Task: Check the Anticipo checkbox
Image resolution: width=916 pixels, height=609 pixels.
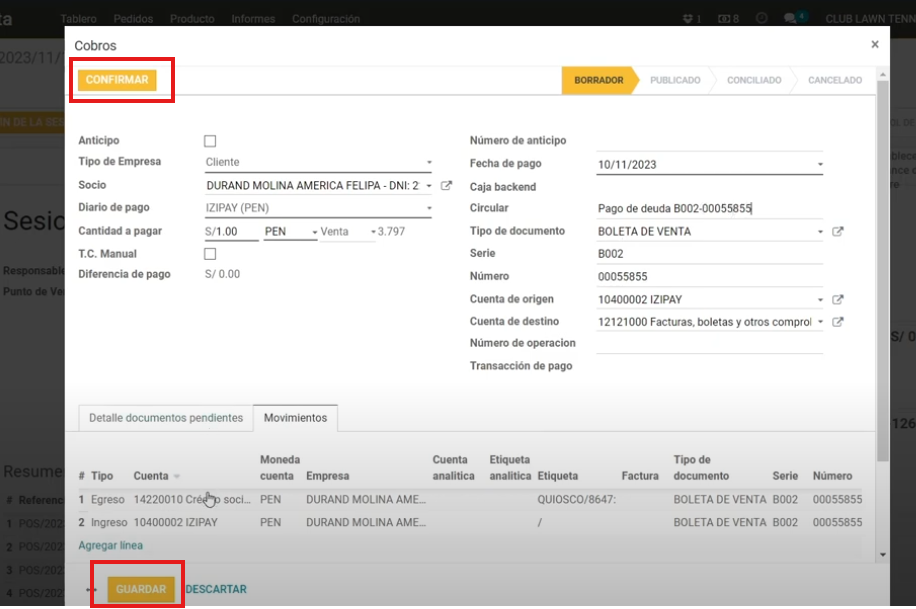Action: pos(210,141)
